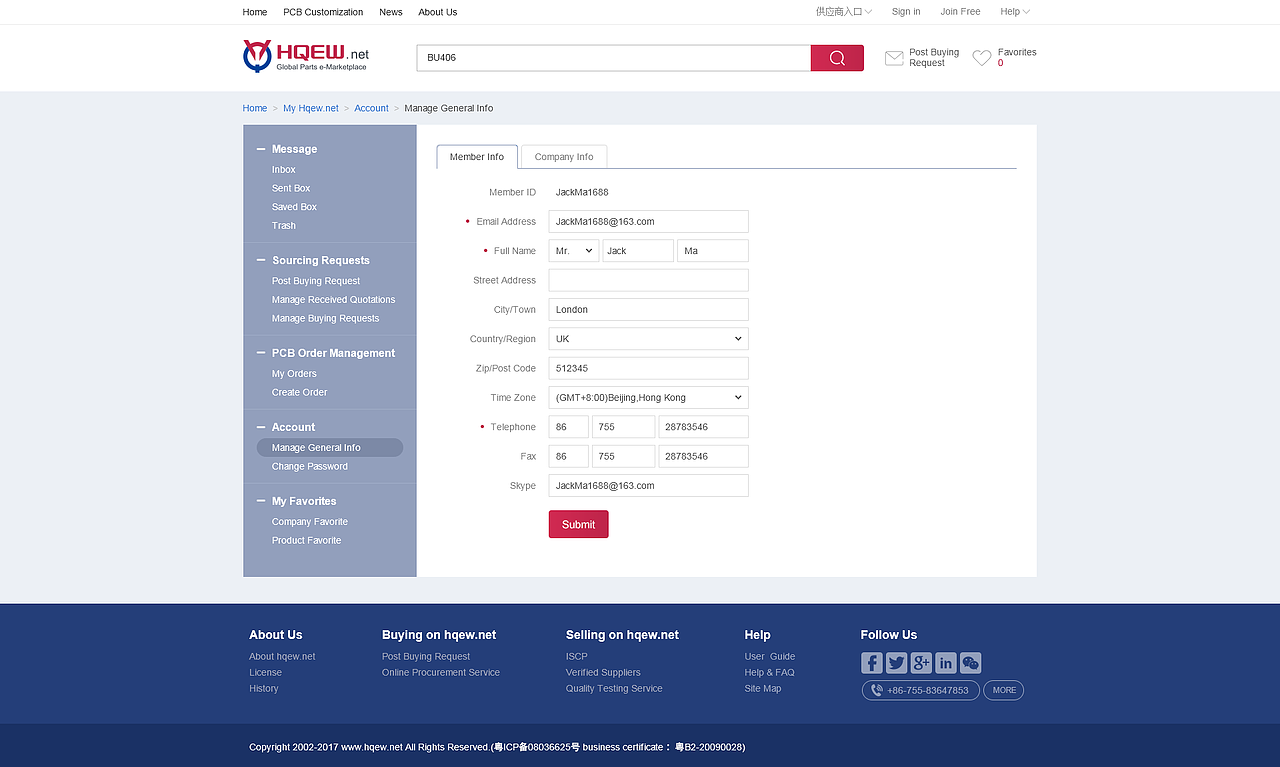This screenshot has height=767, width=1280.
Task: Open Verified Suppliers footer link
Action: coord(603,673)
